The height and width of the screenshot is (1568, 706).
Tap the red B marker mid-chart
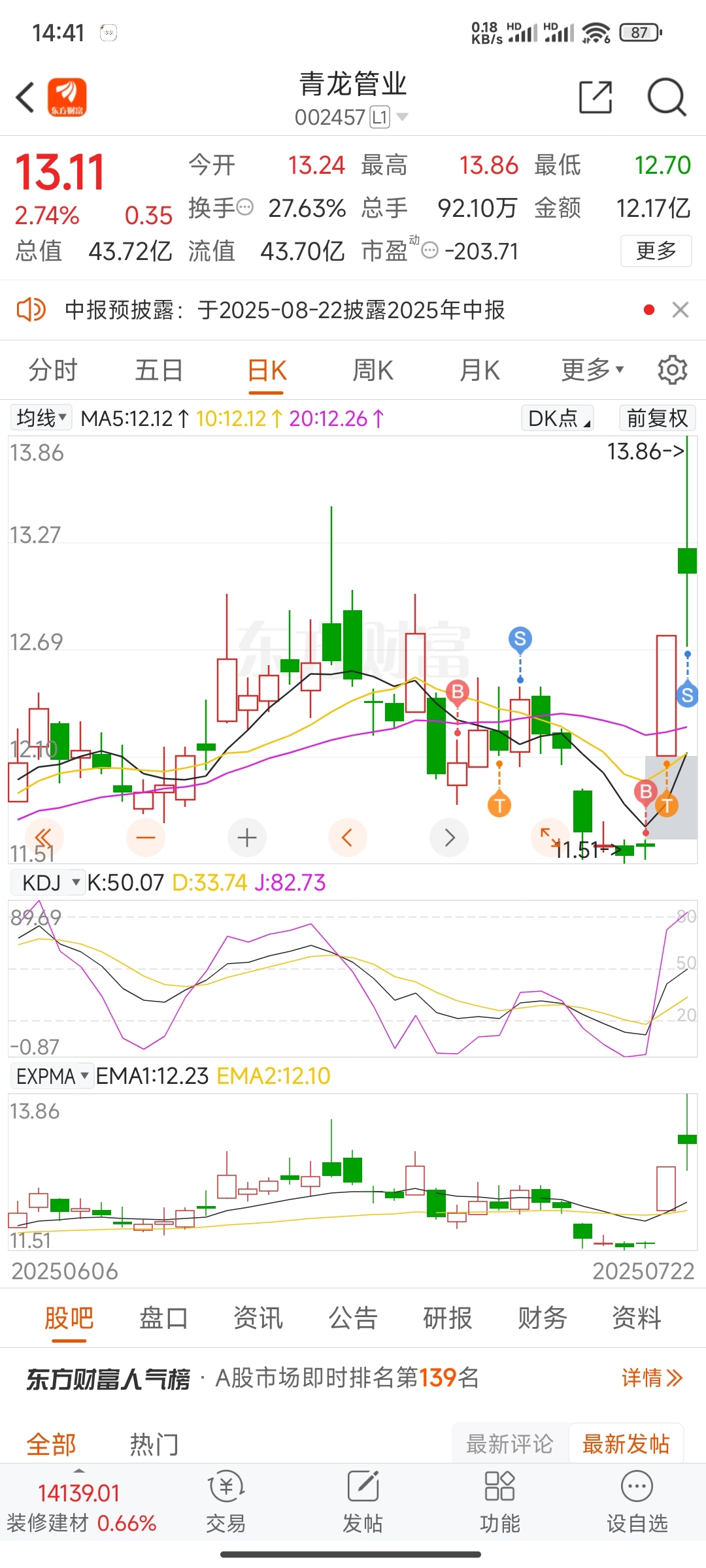click(458, 691)
